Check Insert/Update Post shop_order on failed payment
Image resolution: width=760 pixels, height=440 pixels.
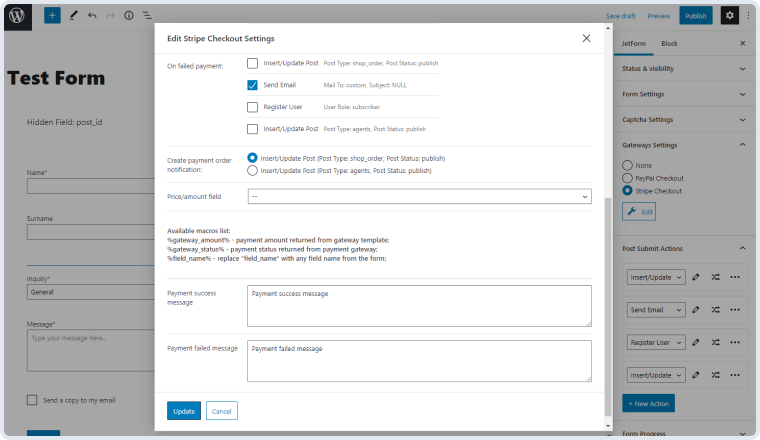pos(253,63)
